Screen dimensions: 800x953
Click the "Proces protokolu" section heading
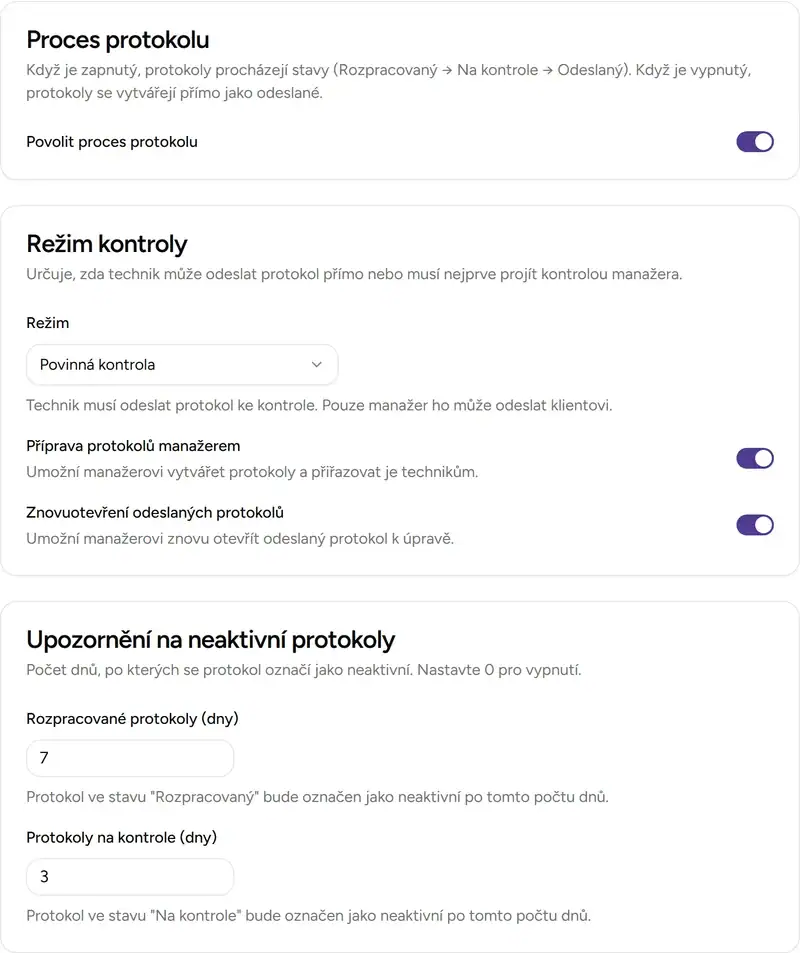tap(118, 40)
